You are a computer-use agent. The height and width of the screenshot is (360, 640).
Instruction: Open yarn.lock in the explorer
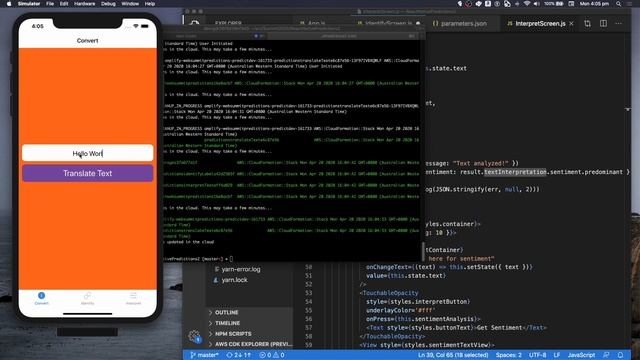(234, 280)
